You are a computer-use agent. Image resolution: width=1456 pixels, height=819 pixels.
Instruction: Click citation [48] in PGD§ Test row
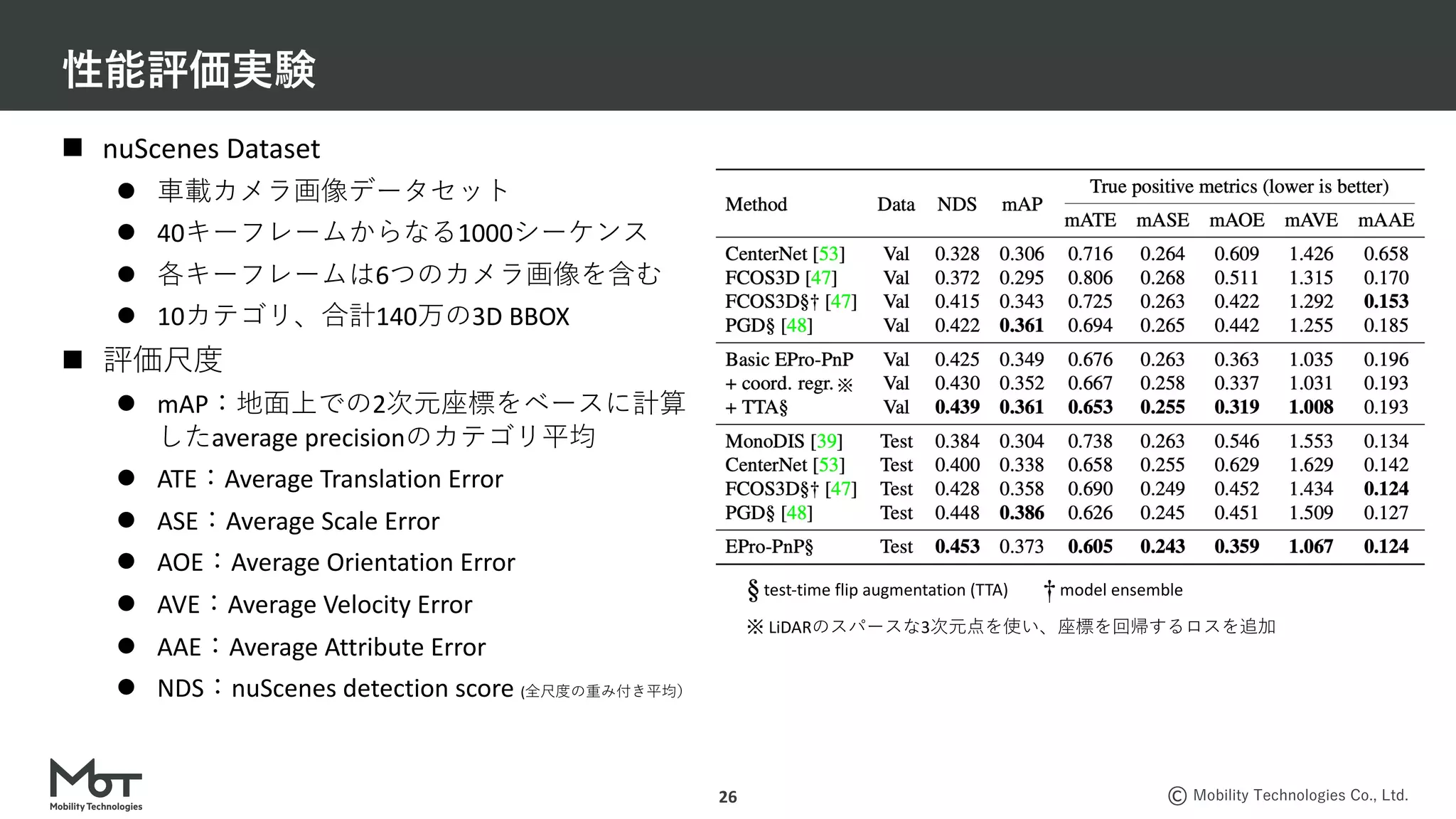[x=796, y=513]
